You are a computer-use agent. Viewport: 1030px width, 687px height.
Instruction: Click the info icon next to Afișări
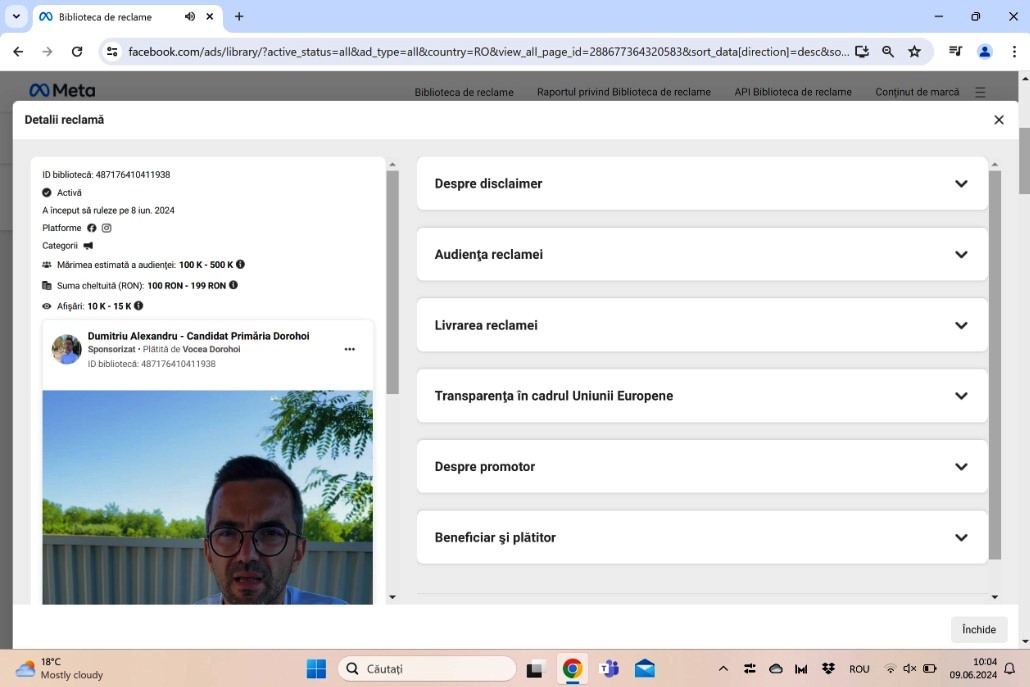[139, 306]
